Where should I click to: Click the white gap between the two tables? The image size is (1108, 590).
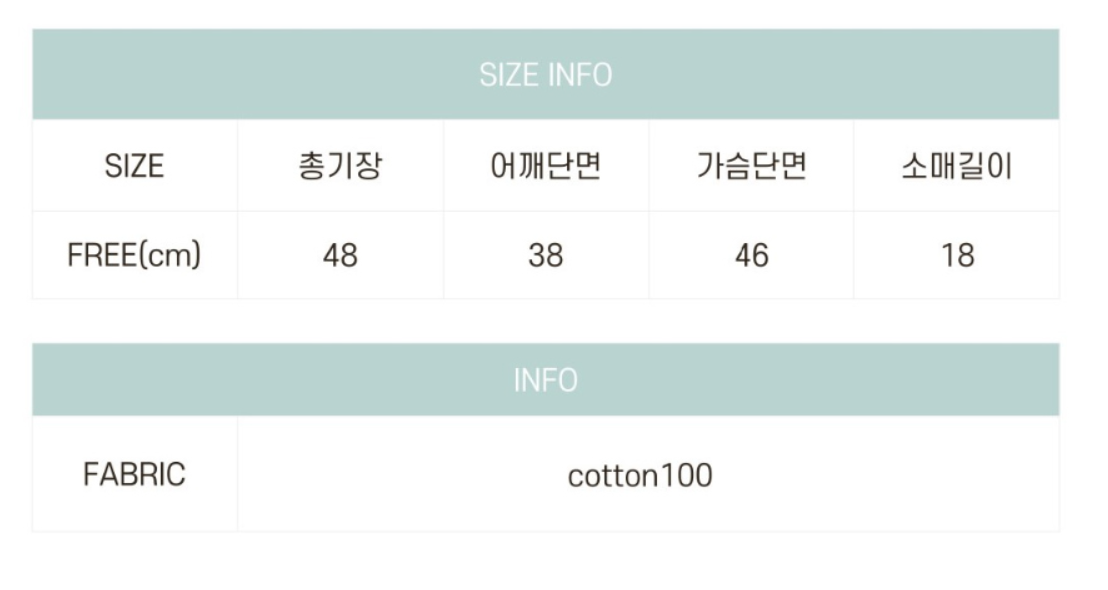pyautogui.click(x=545, y=321)
